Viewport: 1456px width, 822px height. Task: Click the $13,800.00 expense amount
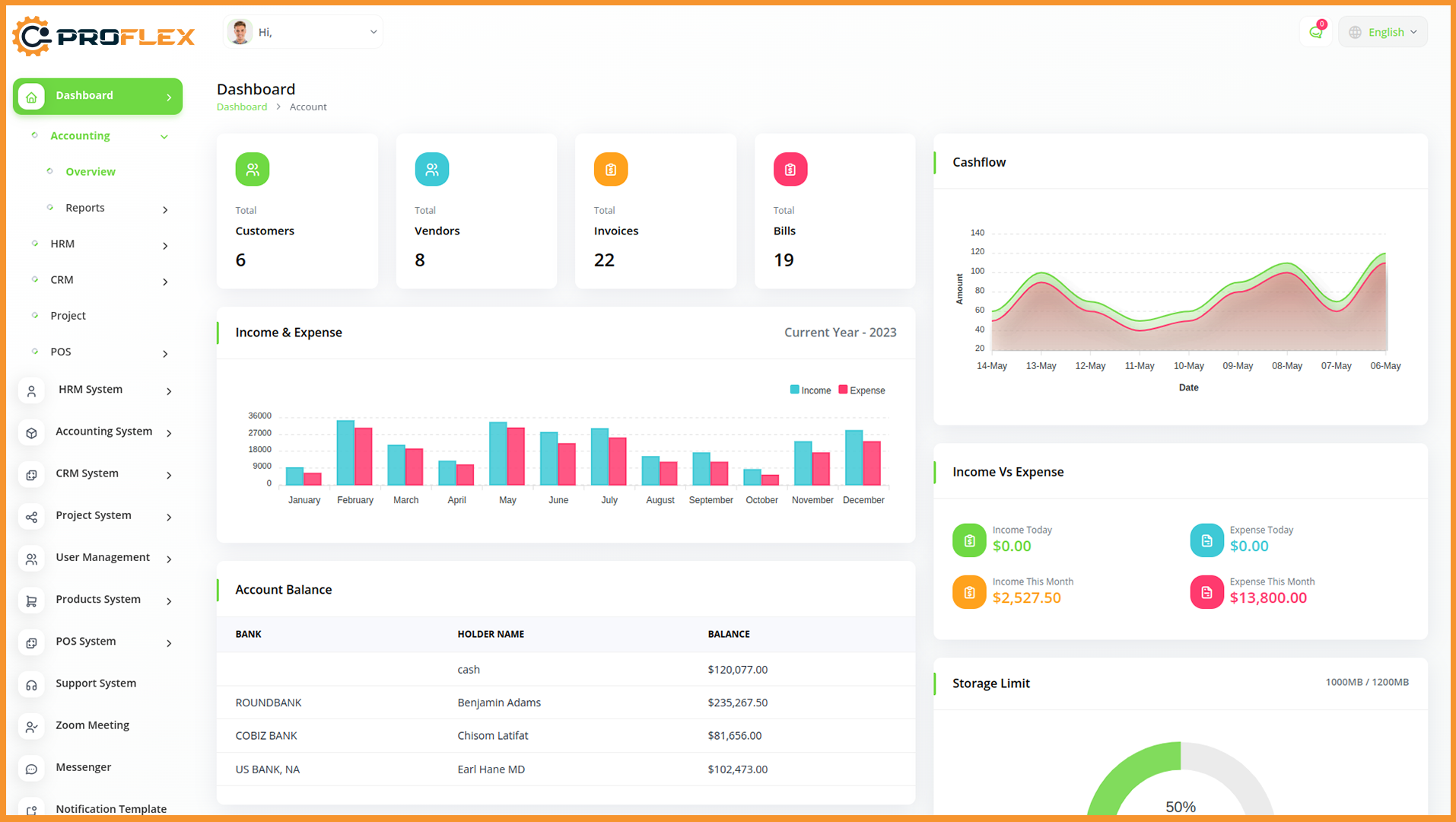(x=1268, y=598)
